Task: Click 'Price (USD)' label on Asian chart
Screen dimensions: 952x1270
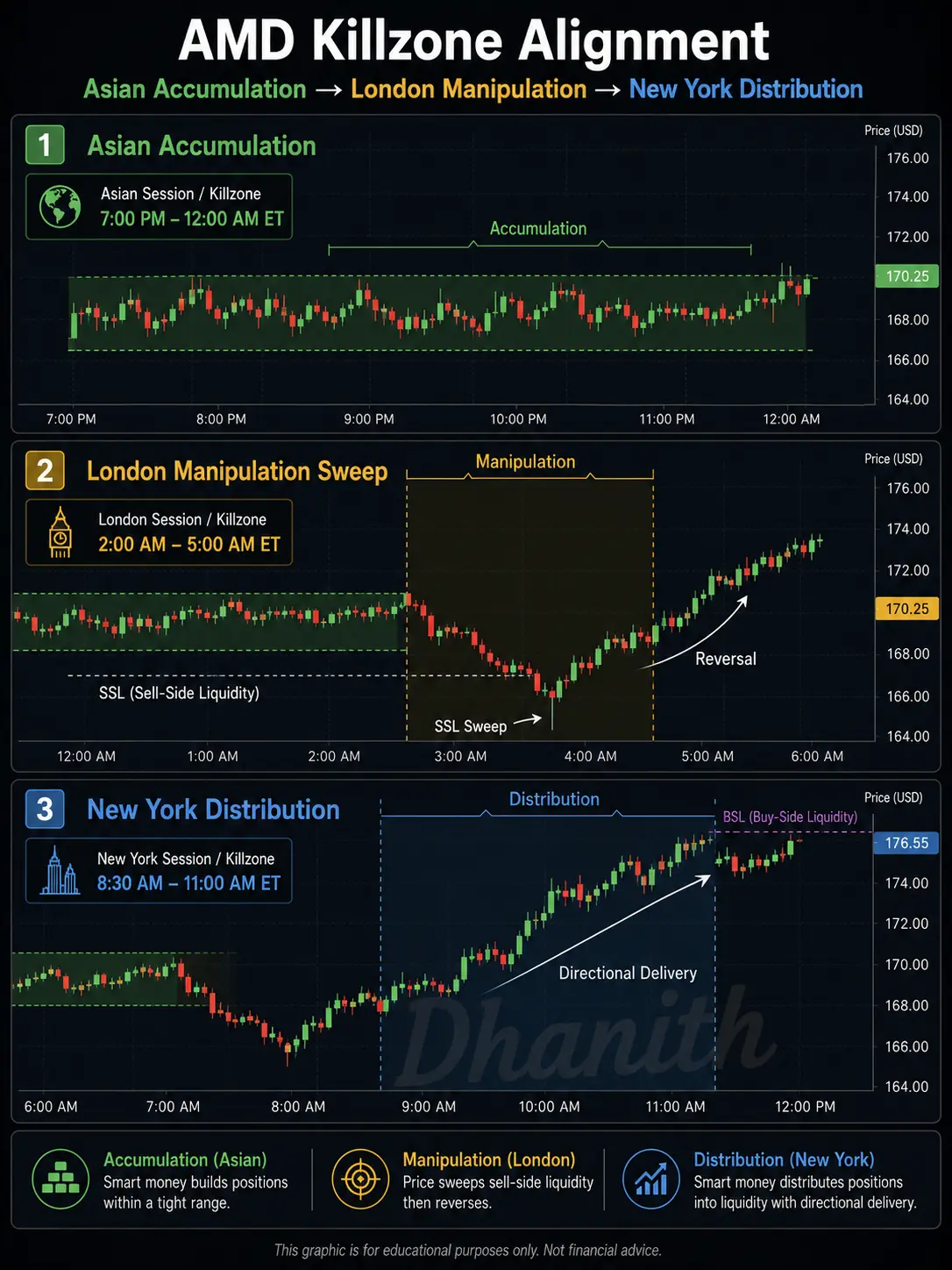Action: 893,130
